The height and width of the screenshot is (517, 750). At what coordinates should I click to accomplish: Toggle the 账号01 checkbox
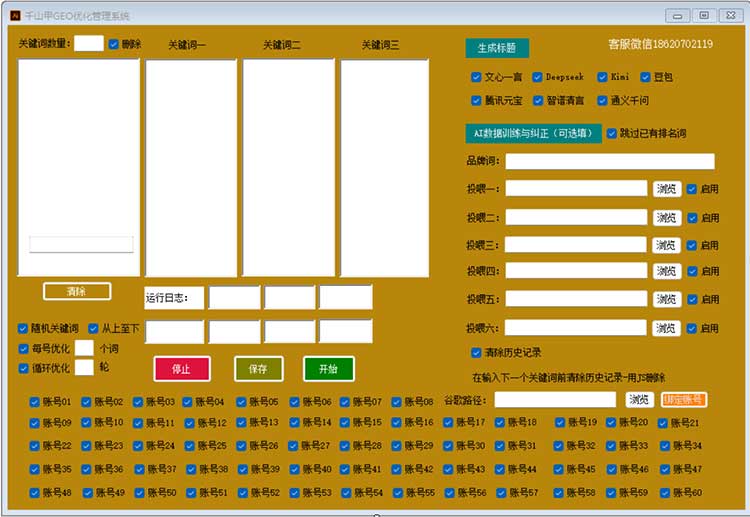point(35,402)
